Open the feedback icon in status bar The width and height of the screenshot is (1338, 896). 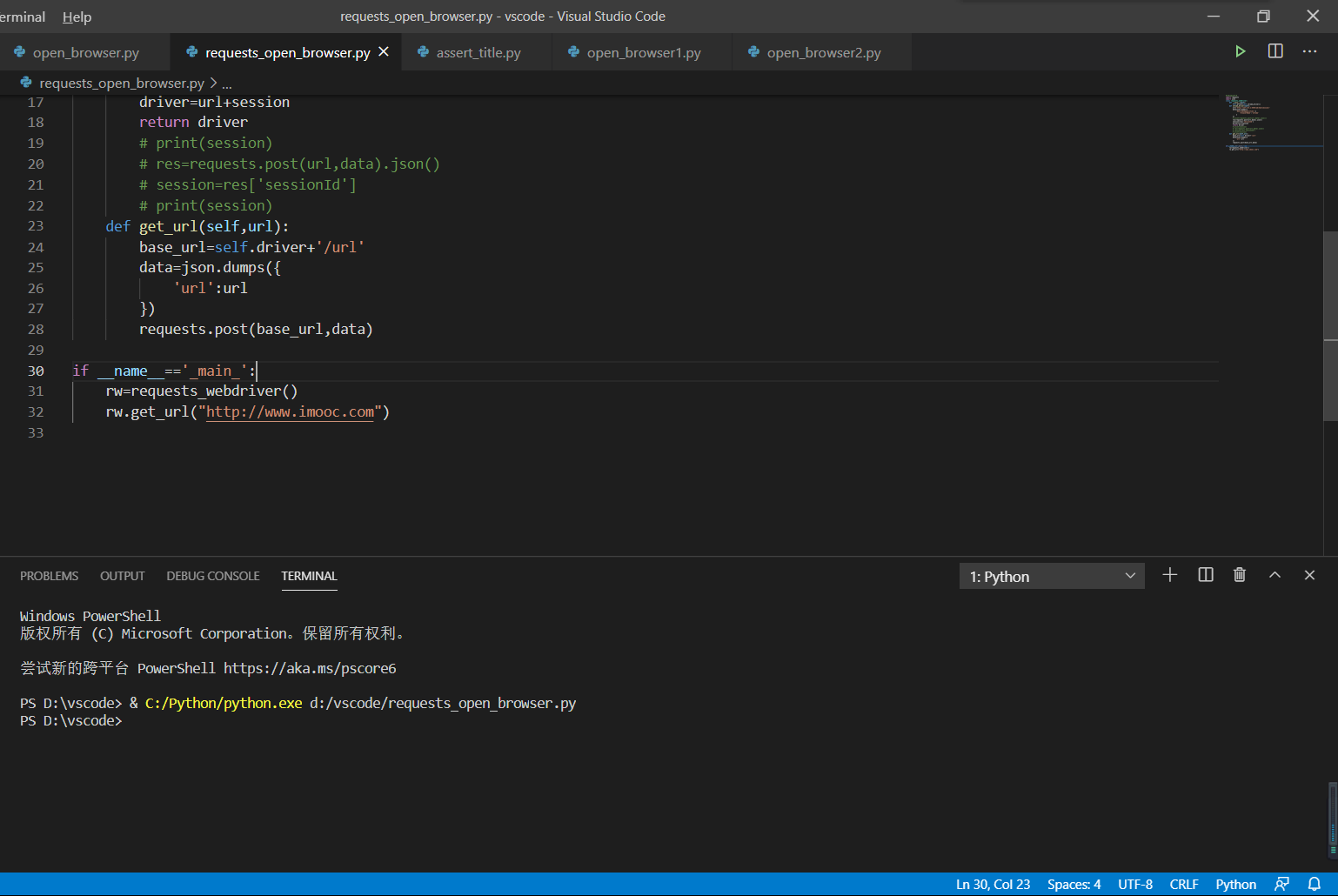point(1282,884)
